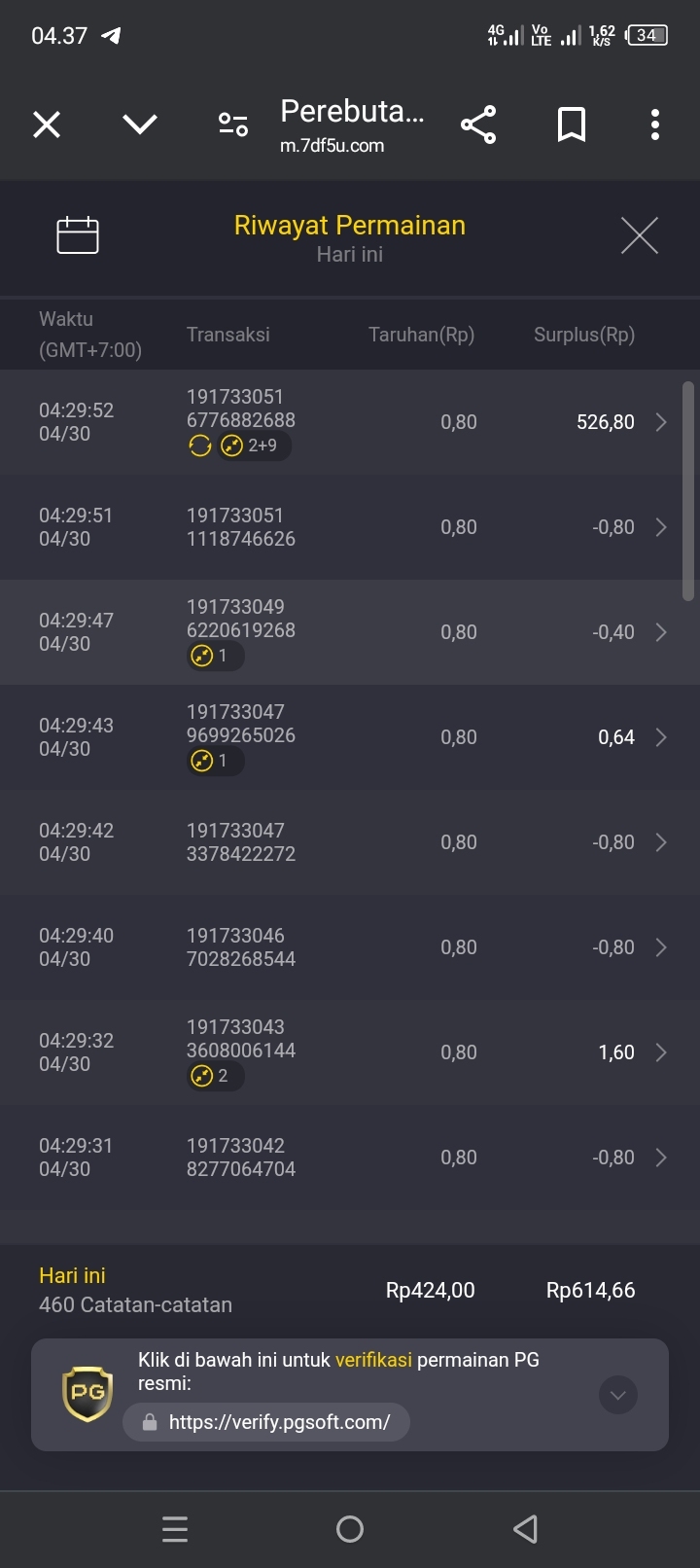
Task: Tap the share icon in browser bar
Action: (478, 125)
